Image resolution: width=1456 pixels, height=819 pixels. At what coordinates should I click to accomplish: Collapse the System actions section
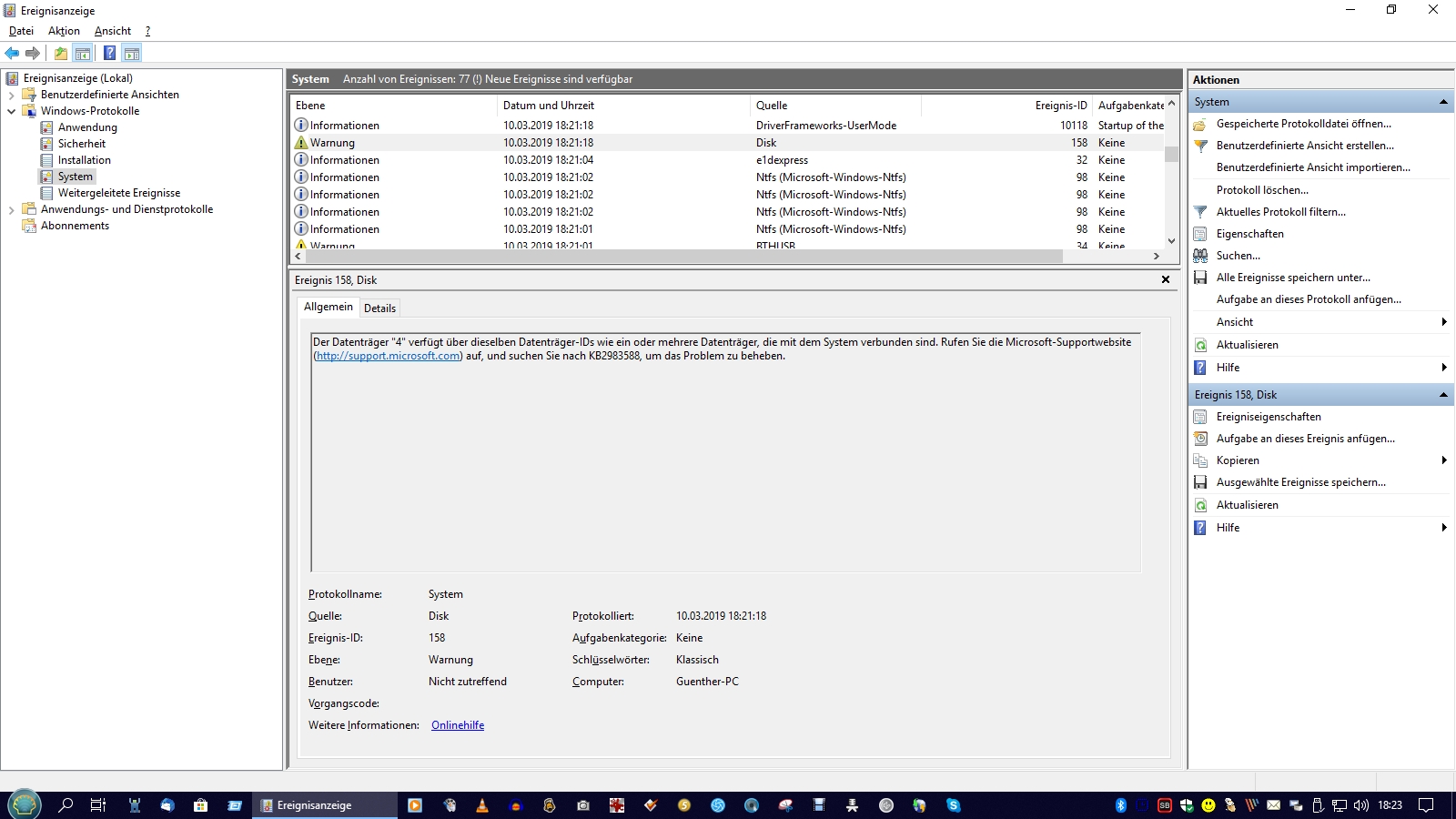(x=1443, y=102)
